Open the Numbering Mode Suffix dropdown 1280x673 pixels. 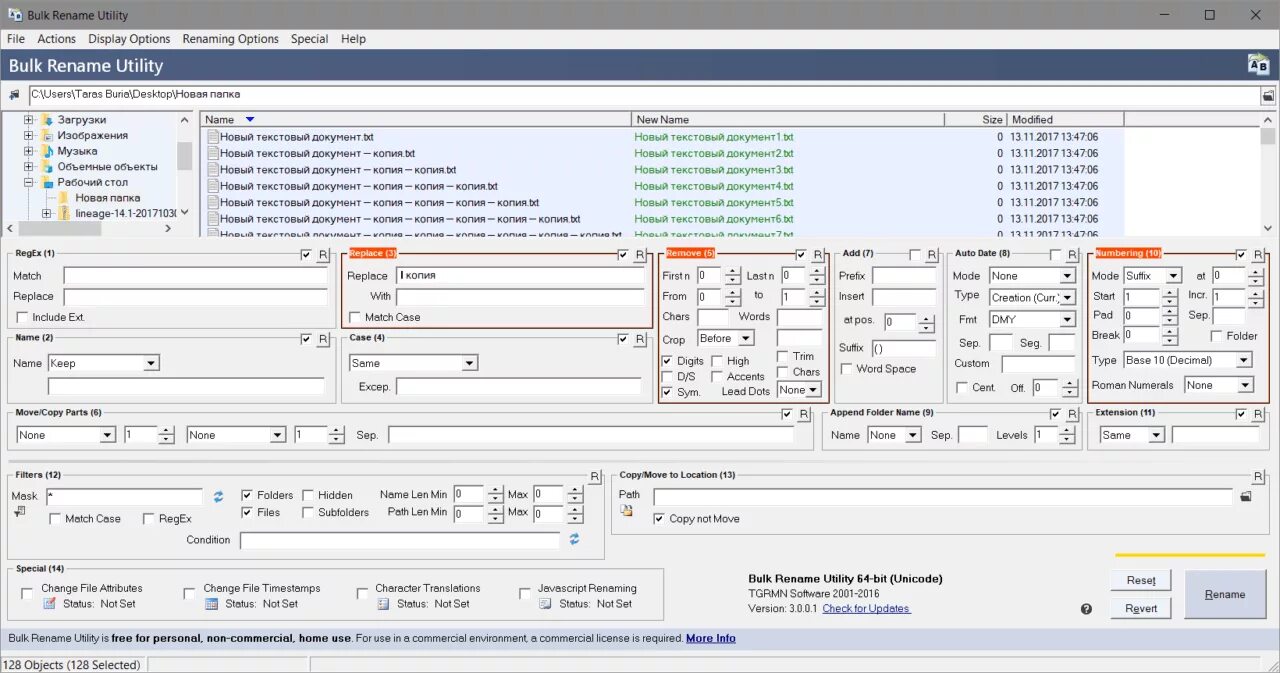tap(1174, 276)
